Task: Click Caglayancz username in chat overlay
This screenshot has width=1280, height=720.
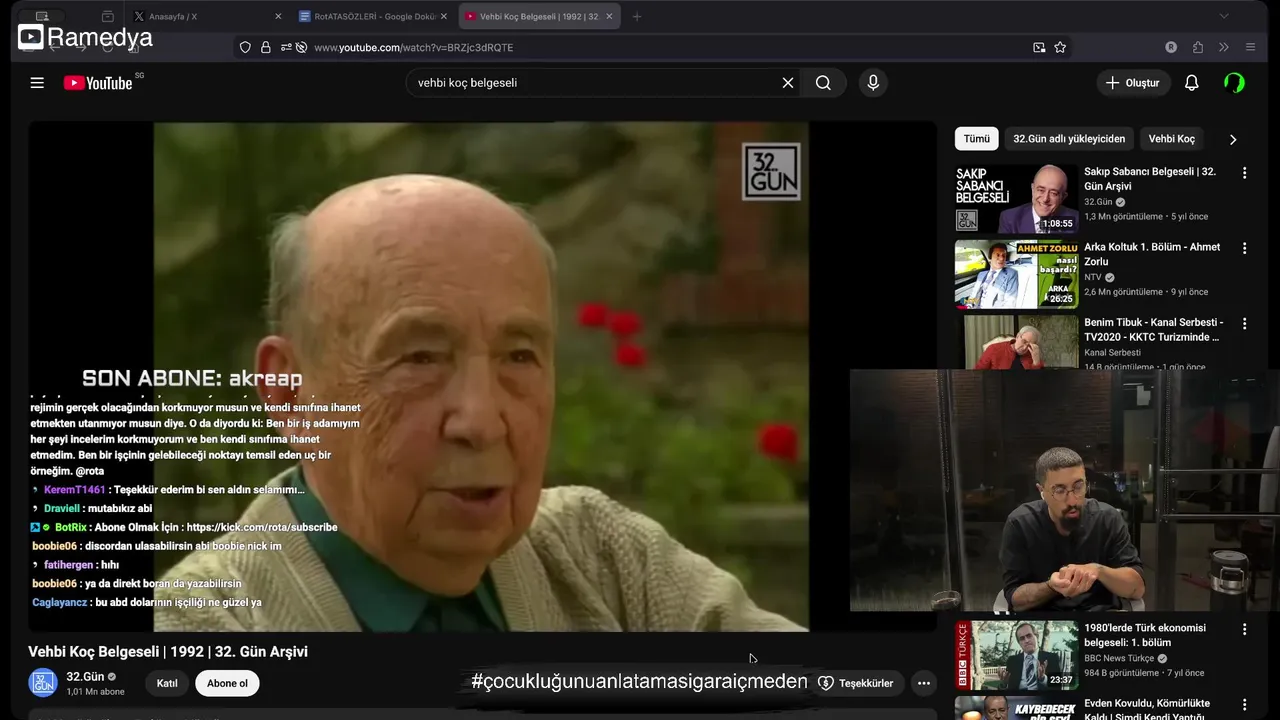Action: pyautogui.click(x=59, y=603)
